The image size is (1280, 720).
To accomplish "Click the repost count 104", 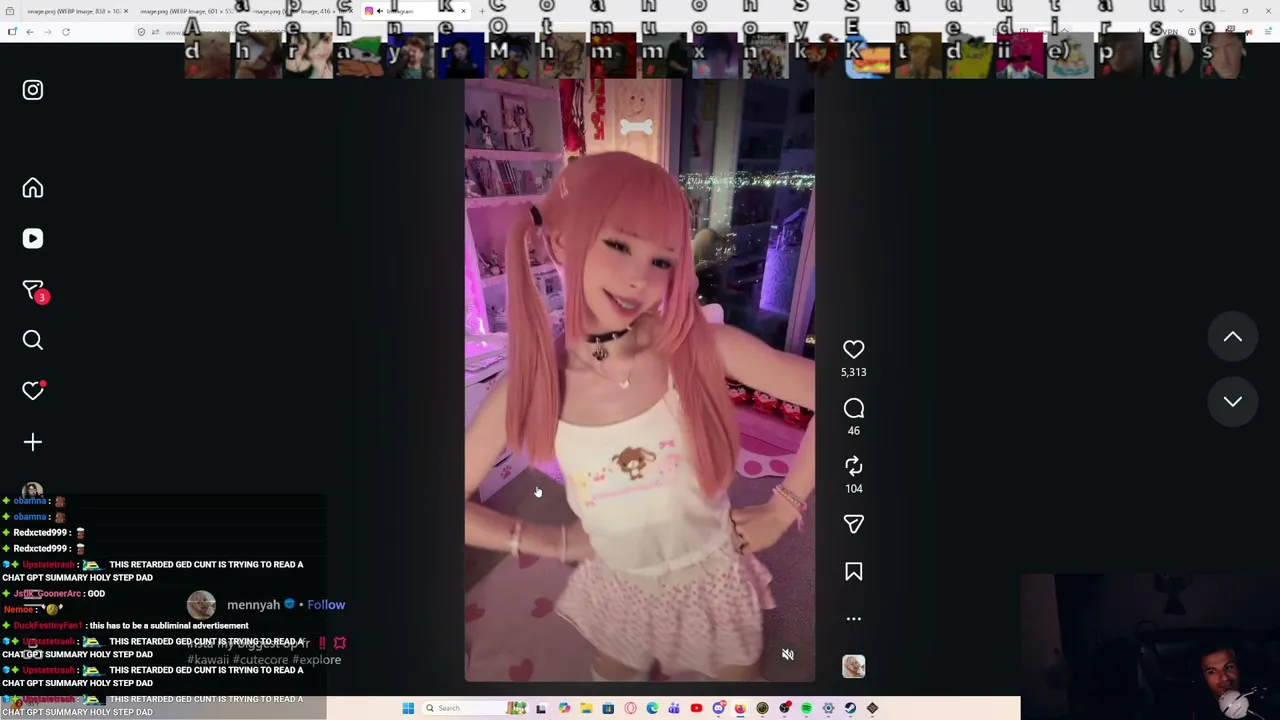I will pos(853,489).
